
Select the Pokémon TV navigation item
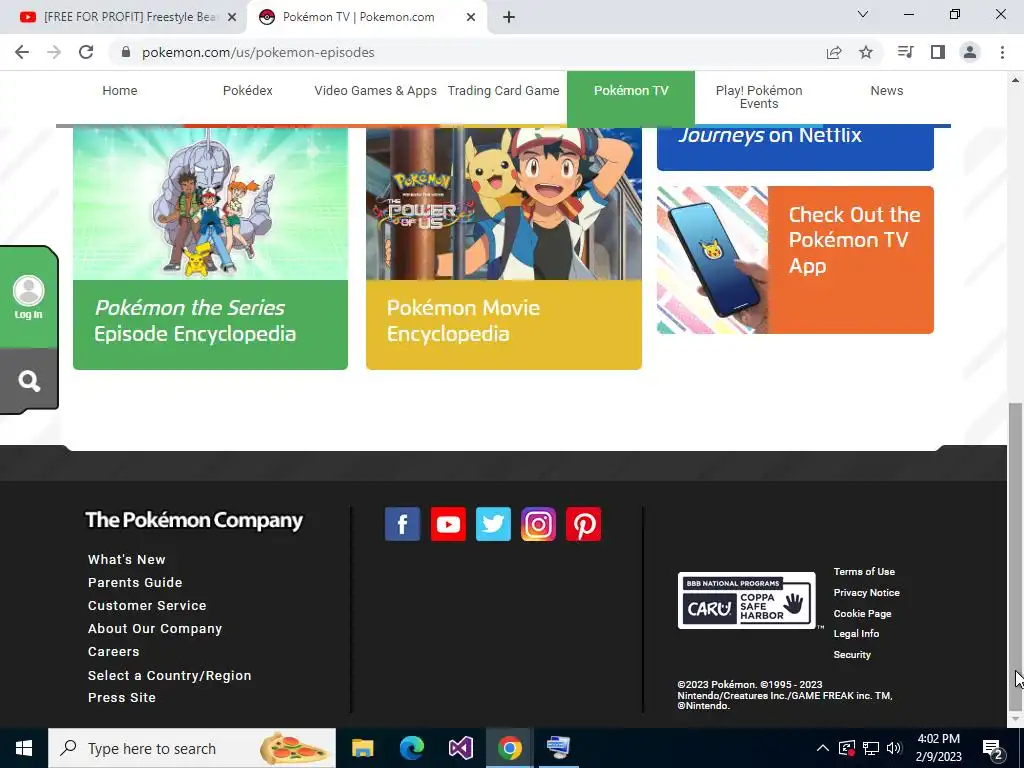631,98
